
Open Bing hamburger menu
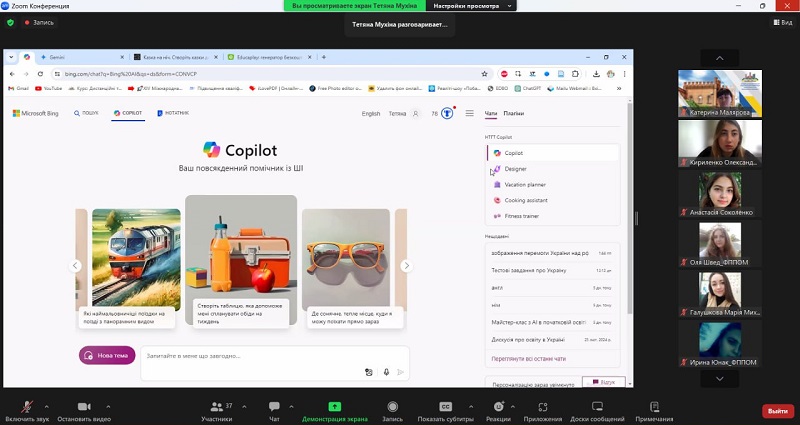point(469,113)
